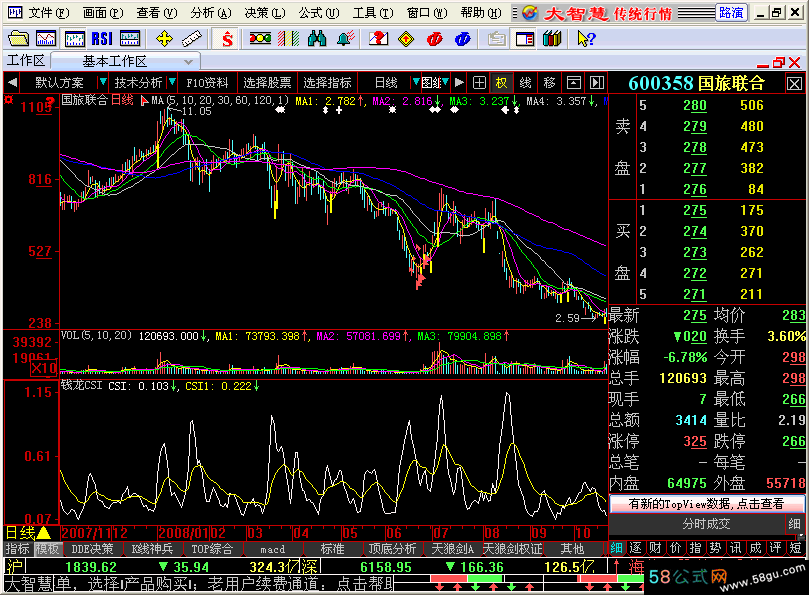Screen dimensions: 809x595
Task: Click the red sun marker at chart corner
Action: pyautogui.click(x=9, y=99)
